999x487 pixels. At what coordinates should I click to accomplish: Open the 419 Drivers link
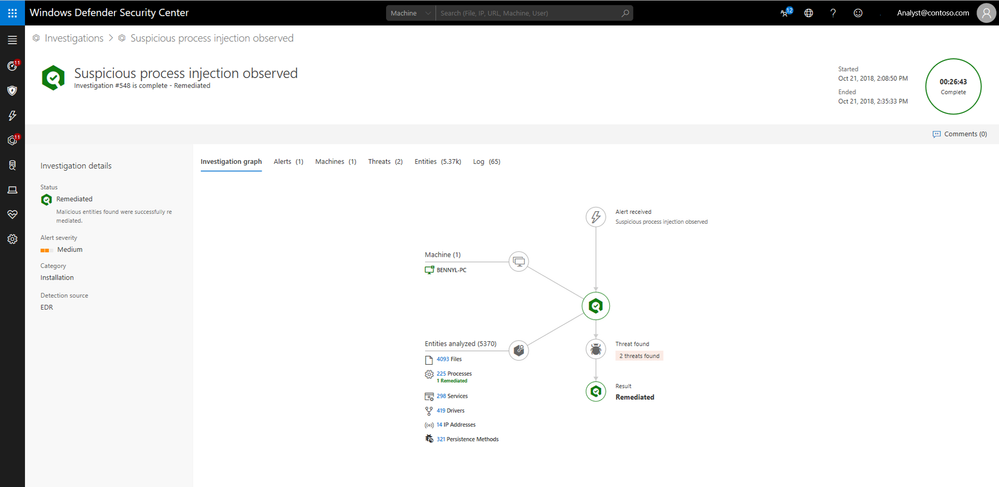tap(450, 411)
